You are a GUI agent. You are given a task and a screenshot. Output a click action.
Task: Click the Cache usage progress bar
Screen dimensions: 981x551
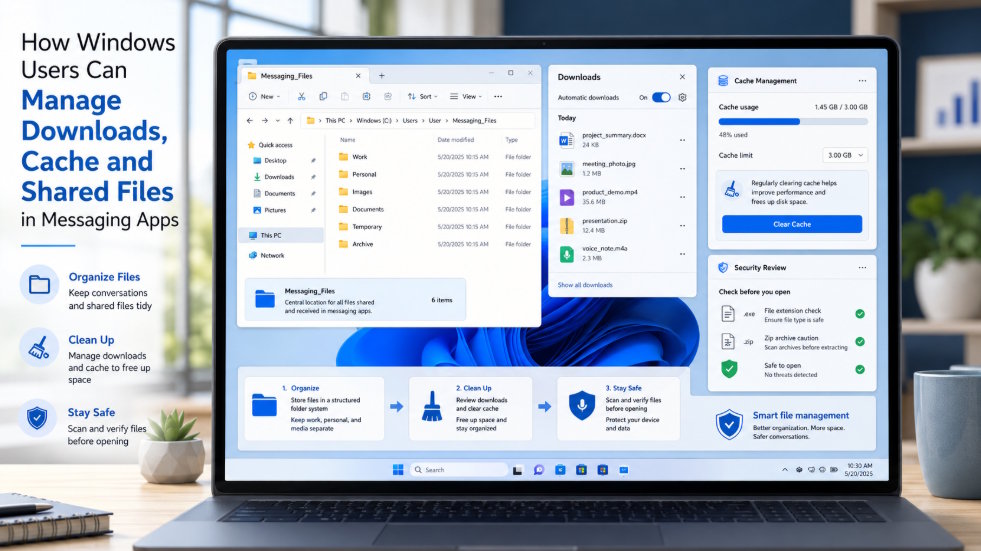click(793, 122)
